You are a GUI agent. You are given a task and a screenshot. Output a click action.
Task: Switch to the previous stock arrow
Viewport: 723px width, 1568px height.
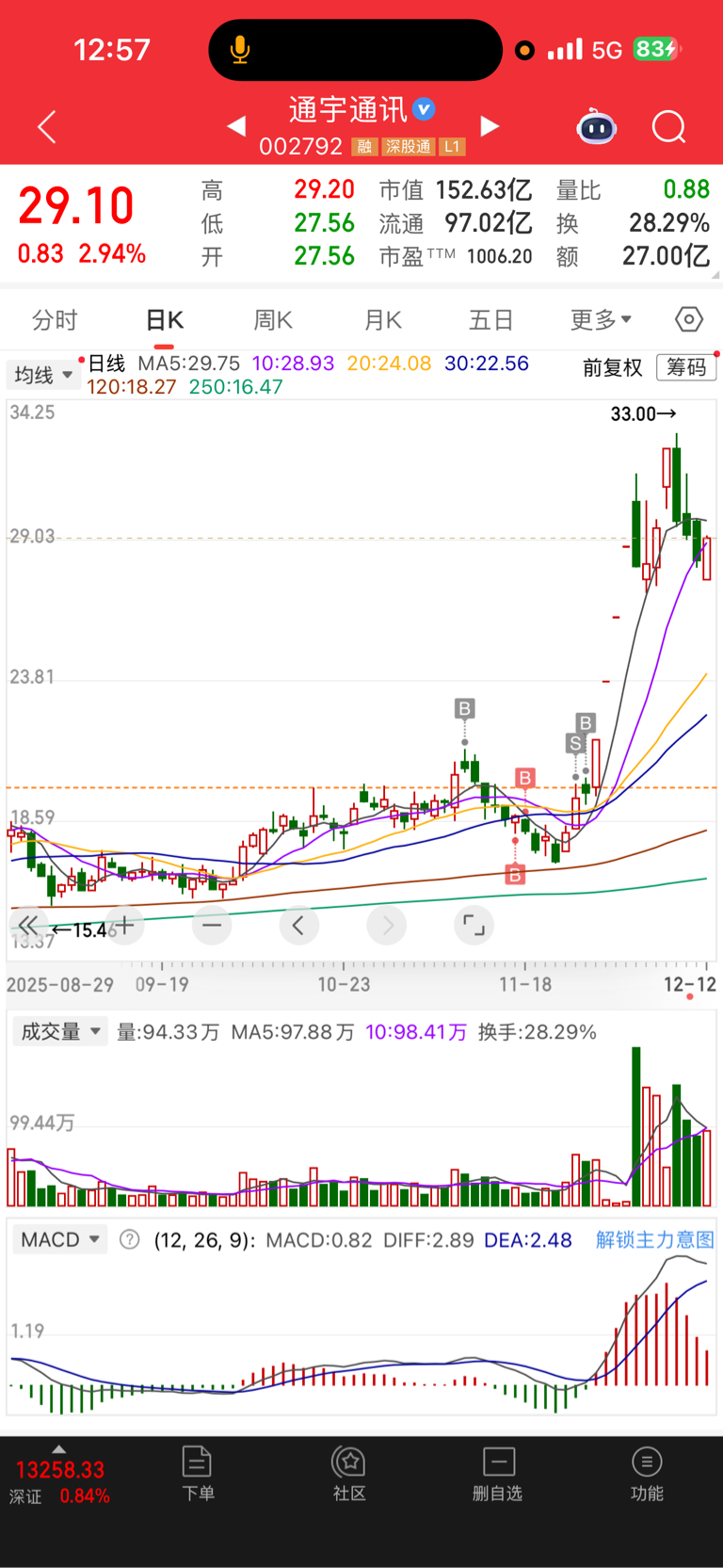[x=236, y=126]
